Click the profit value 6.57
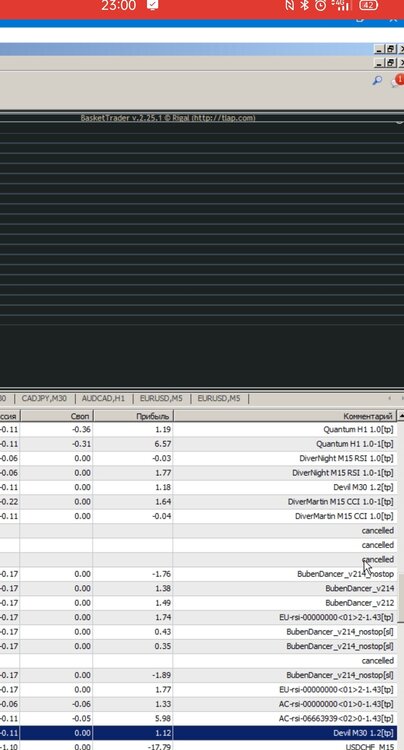Viewport: 404px width, 750px height. [x=163, y=444]
